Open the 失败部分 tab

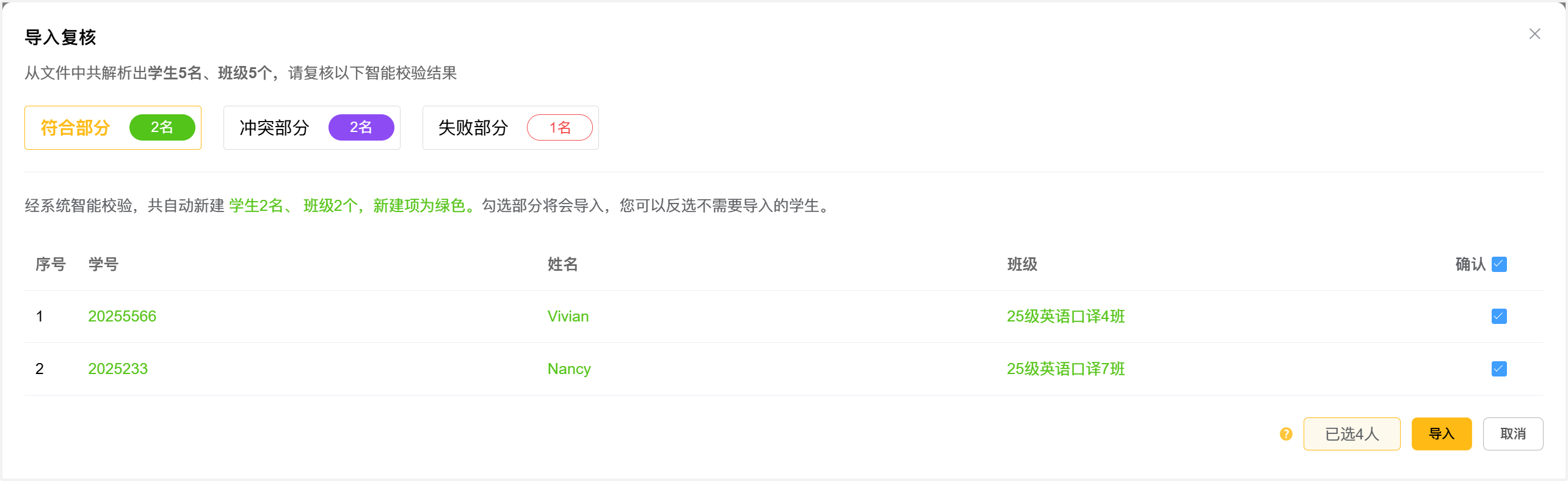(473, 128)
